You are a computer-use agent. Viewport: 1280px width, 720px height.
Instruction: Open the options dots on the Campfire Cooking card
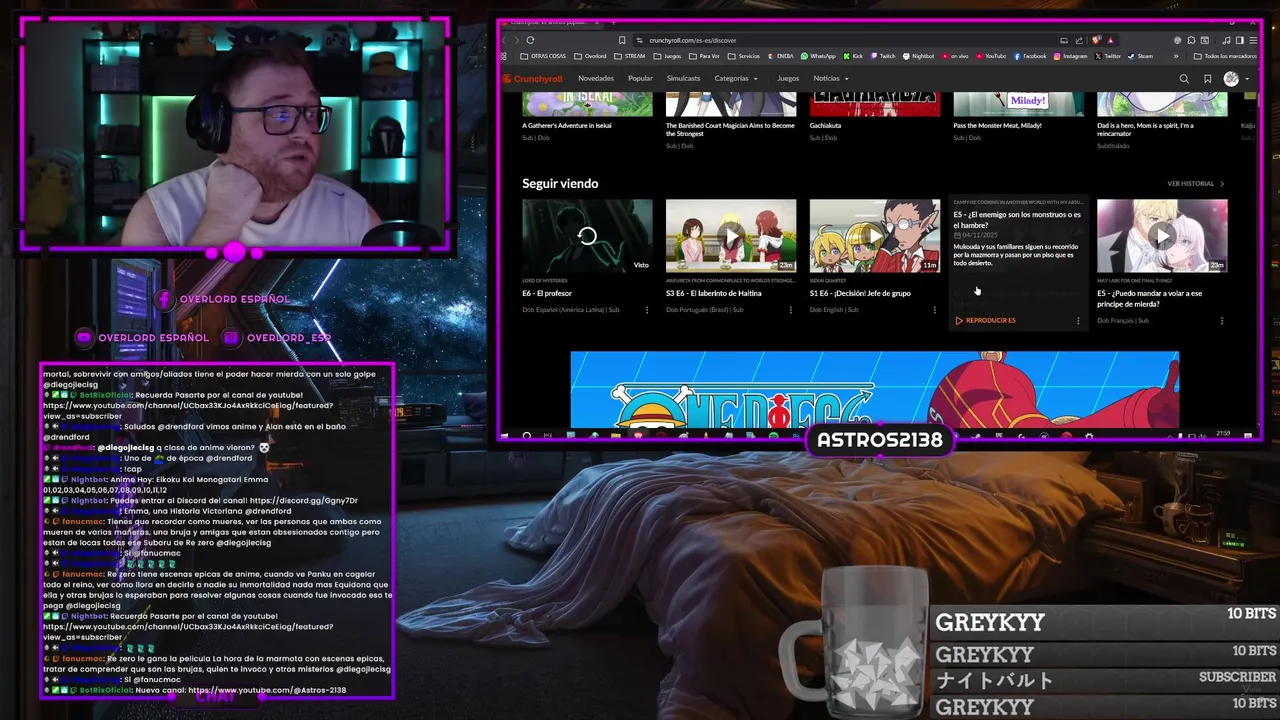1078,321
